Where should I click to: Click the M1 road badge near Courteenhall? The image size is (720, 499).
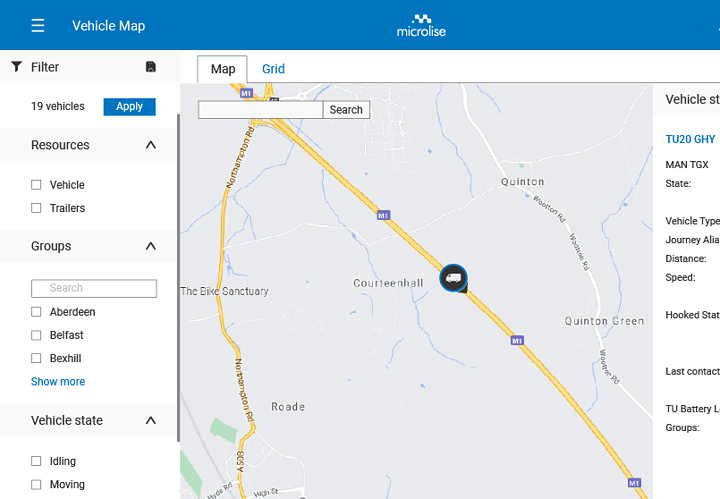(x=382, y=215)
